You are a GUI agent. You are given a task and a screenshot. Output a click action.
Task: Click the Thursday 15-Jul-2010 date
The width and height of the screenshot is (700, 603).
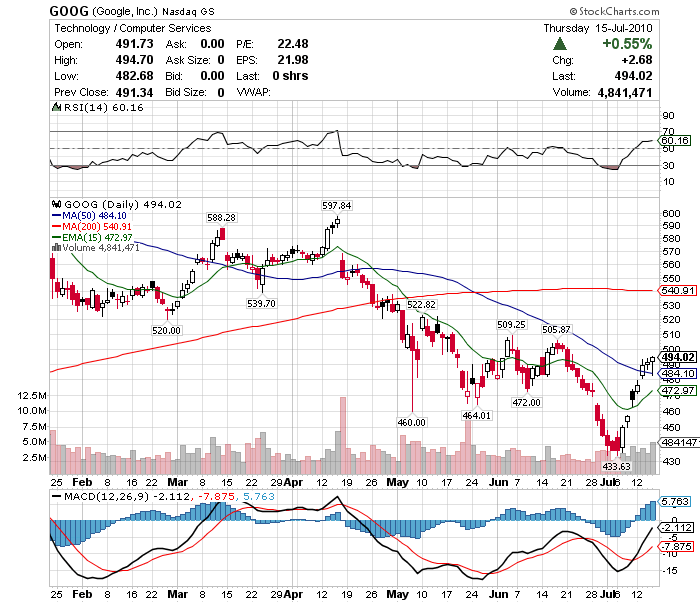click(598, 28)
